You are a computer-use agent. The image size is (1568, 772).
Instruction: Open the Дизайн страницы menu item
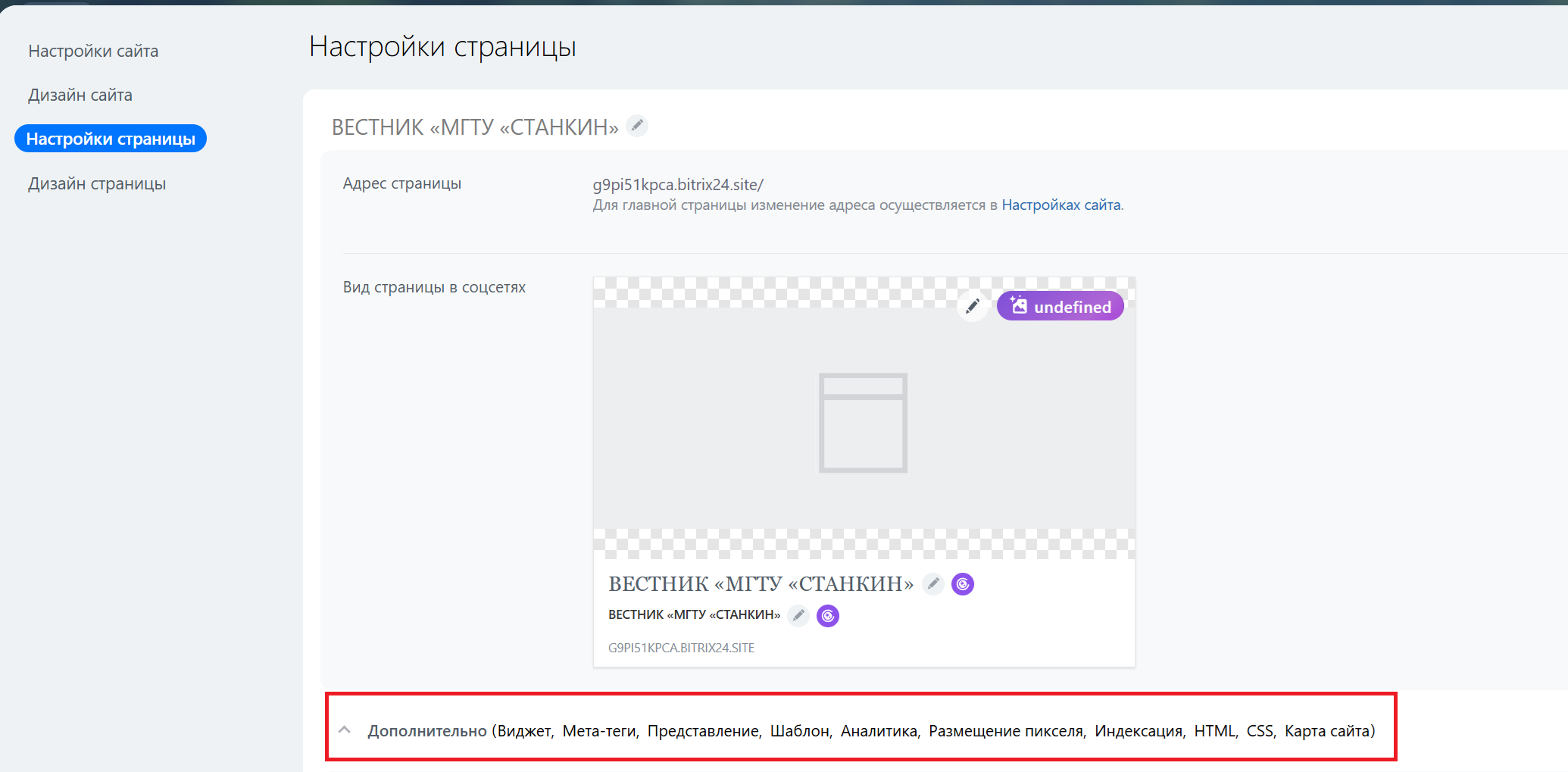(x=97, y=183)
